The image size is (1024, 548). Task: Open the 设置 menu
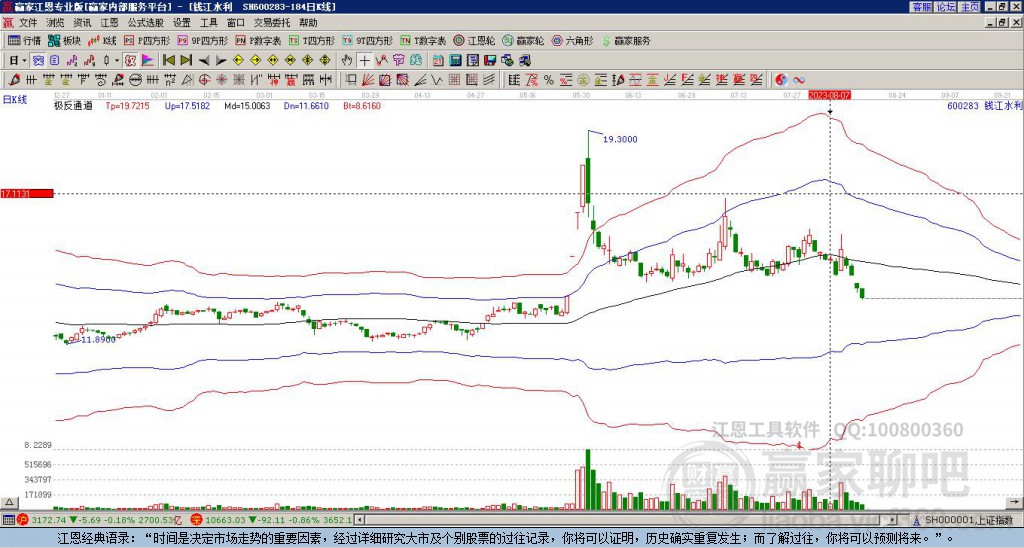[182, 23]
